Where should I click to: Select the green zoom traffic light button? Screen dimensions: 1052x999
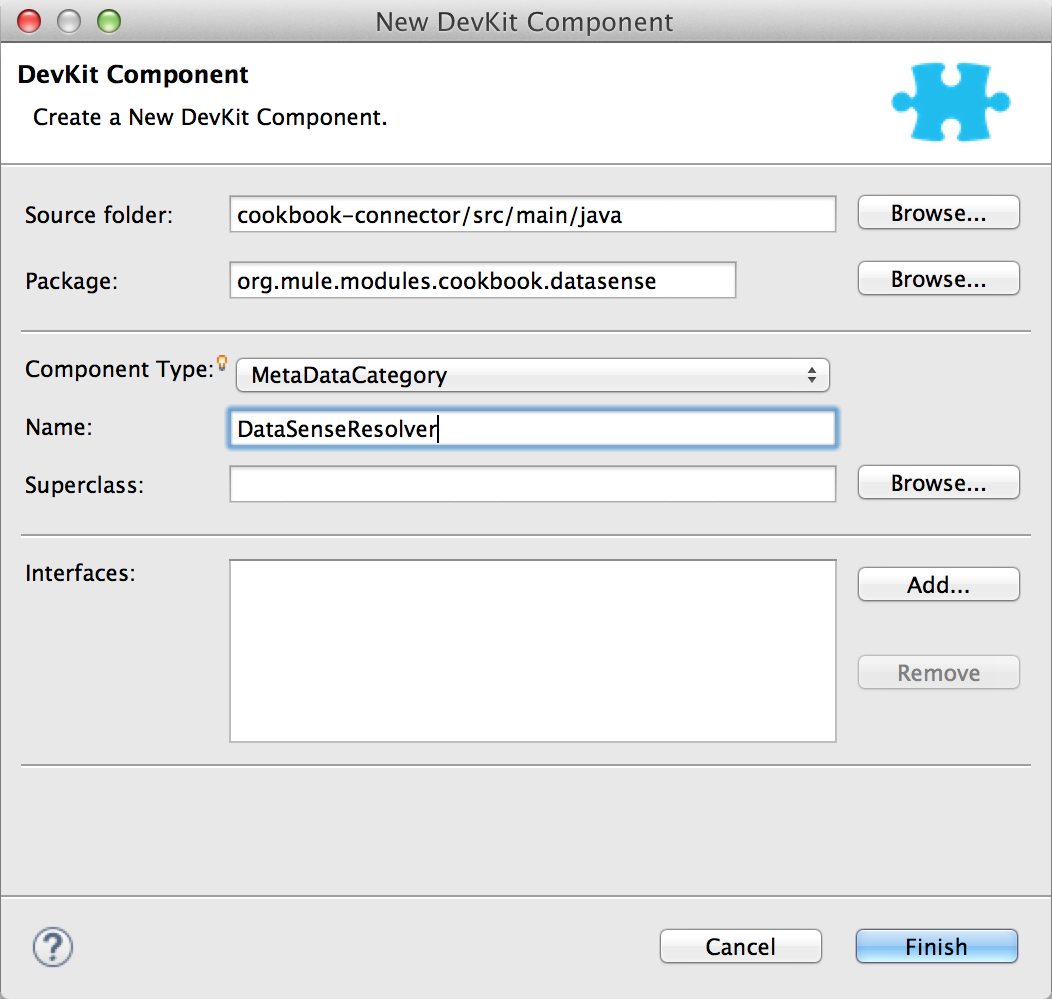(108, 20)
